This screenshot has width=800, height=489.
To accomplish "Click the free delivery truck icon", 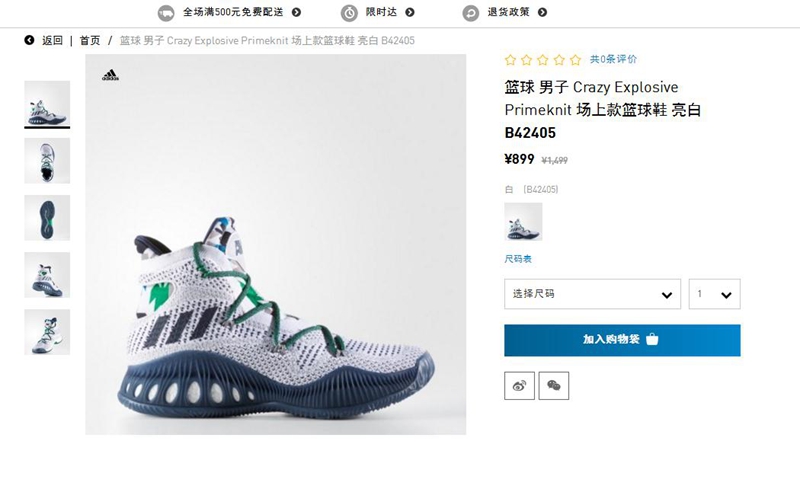I will 166,13.
